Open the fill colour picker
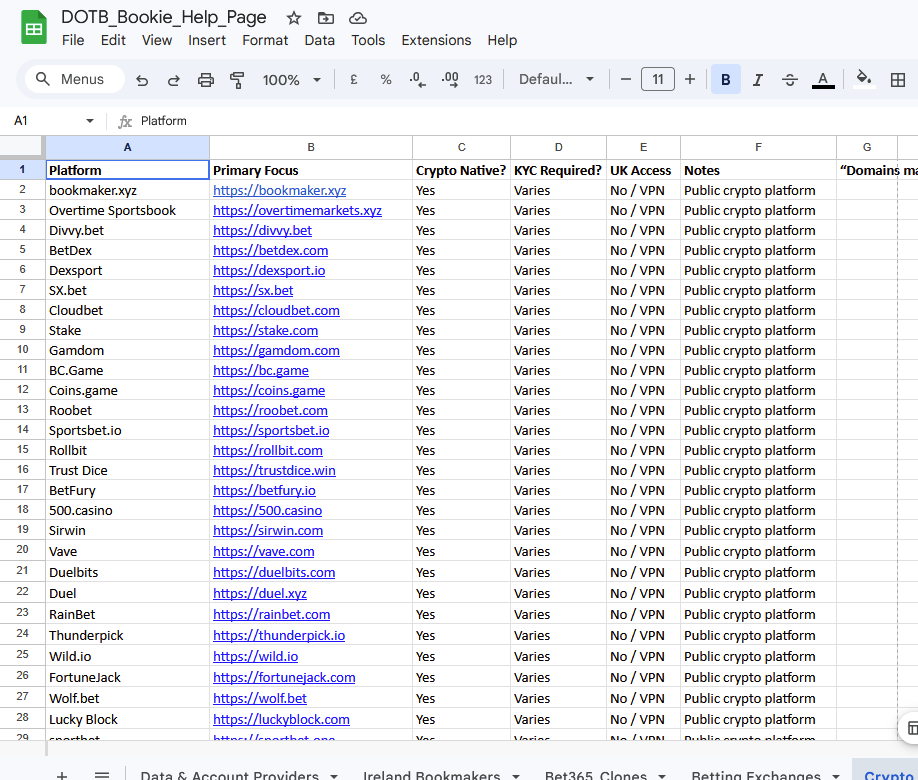The width and height of the screenshot is (918, 780). click(x=864, y=78)
